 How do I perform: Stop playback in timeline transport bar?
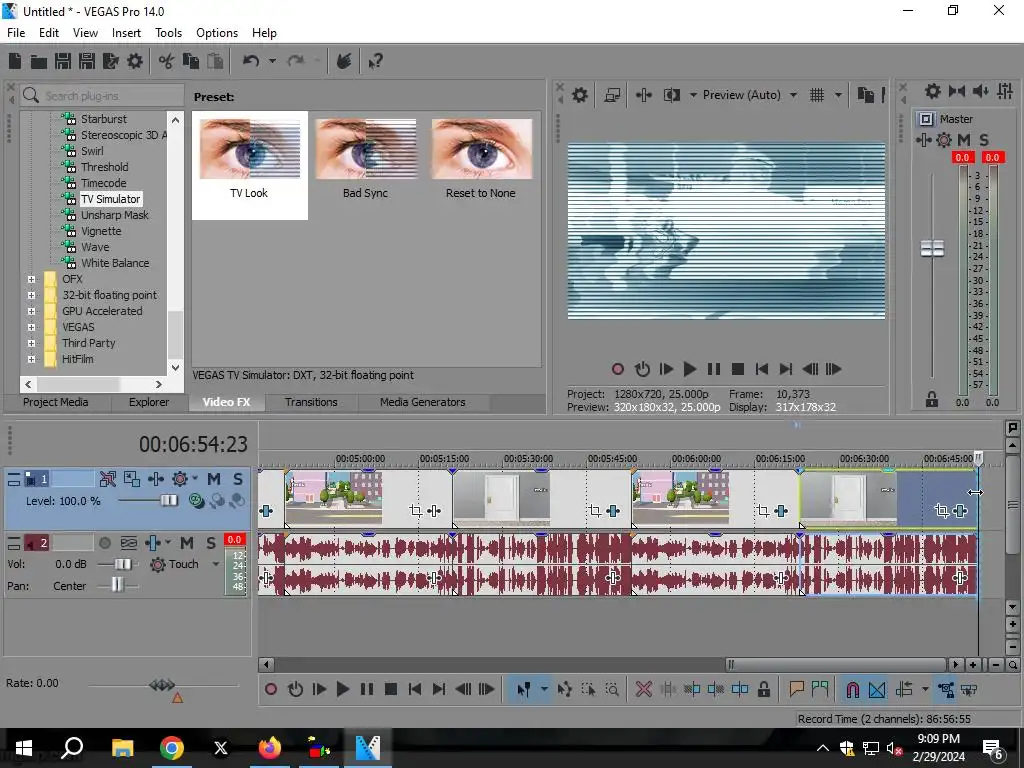coord(391,689)
